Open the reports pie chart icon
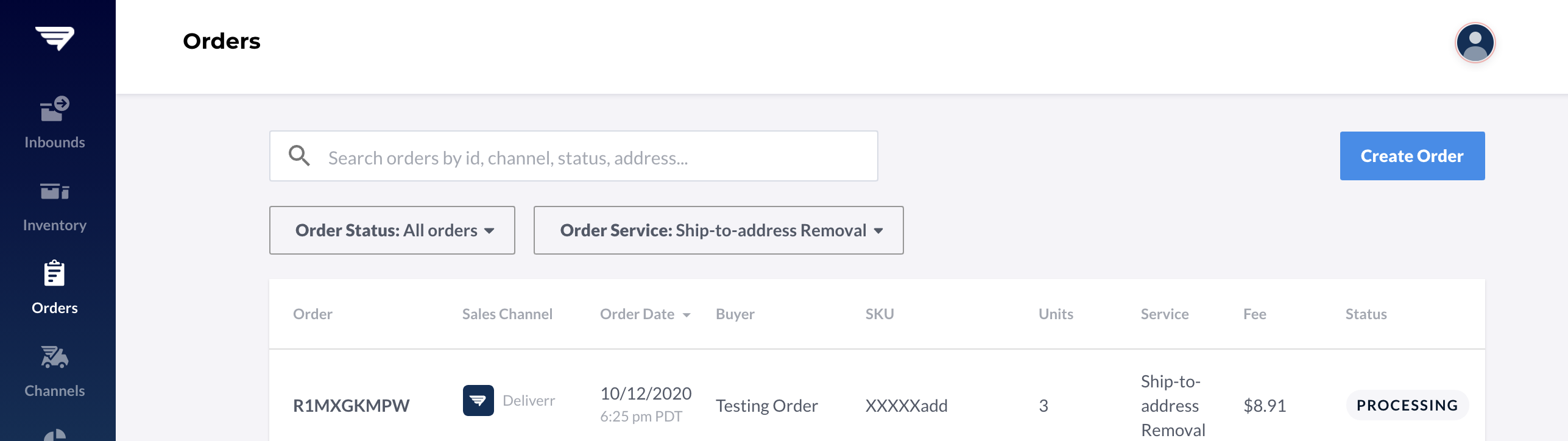Image resolution: width=1568 pixels, height=441 pixels. point(55,435)
